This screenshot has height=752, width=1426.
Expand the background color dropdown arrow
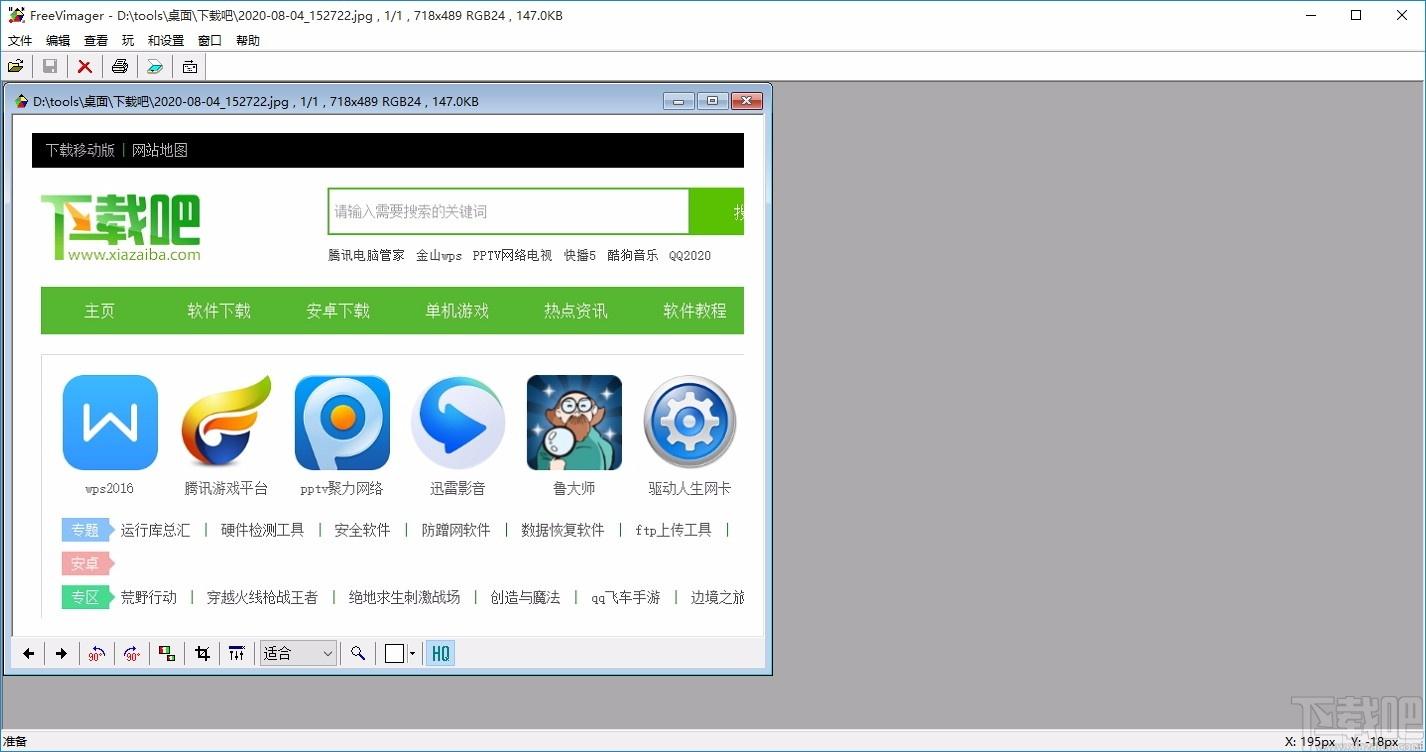coord(412,654)
